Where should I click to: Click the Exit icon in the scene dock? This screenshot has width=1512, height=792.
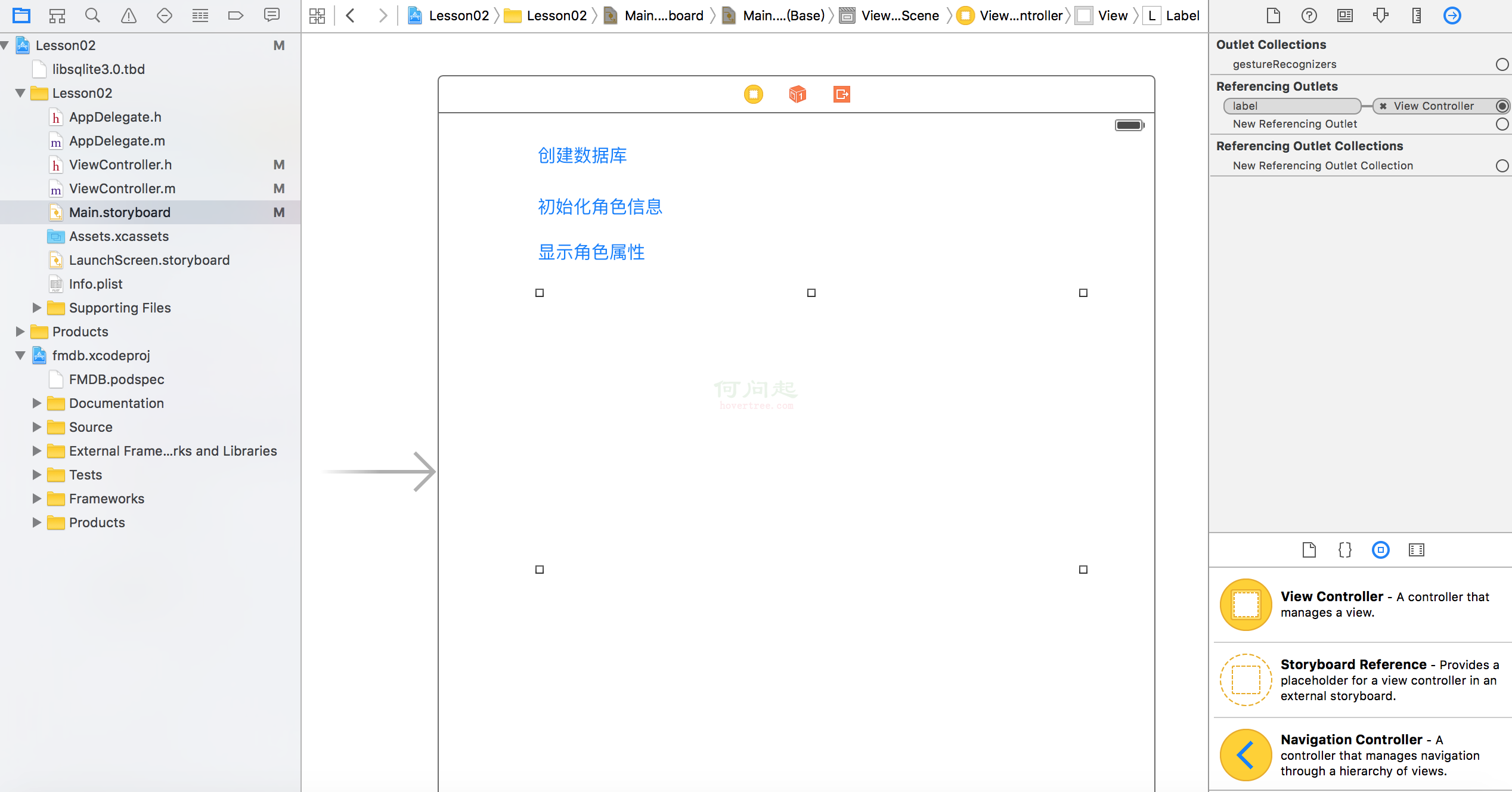click(x=841, y=94)
